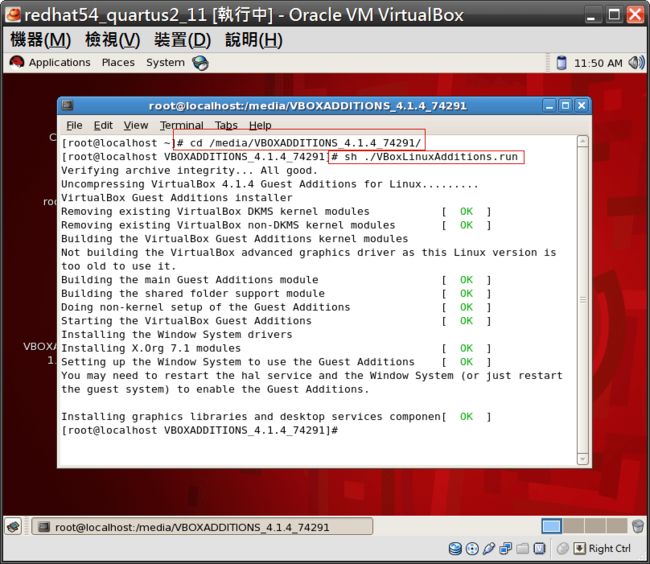Click the network adapters status icon
The width and height of the screenshot is (650, 564).
[x=506, y=548]
